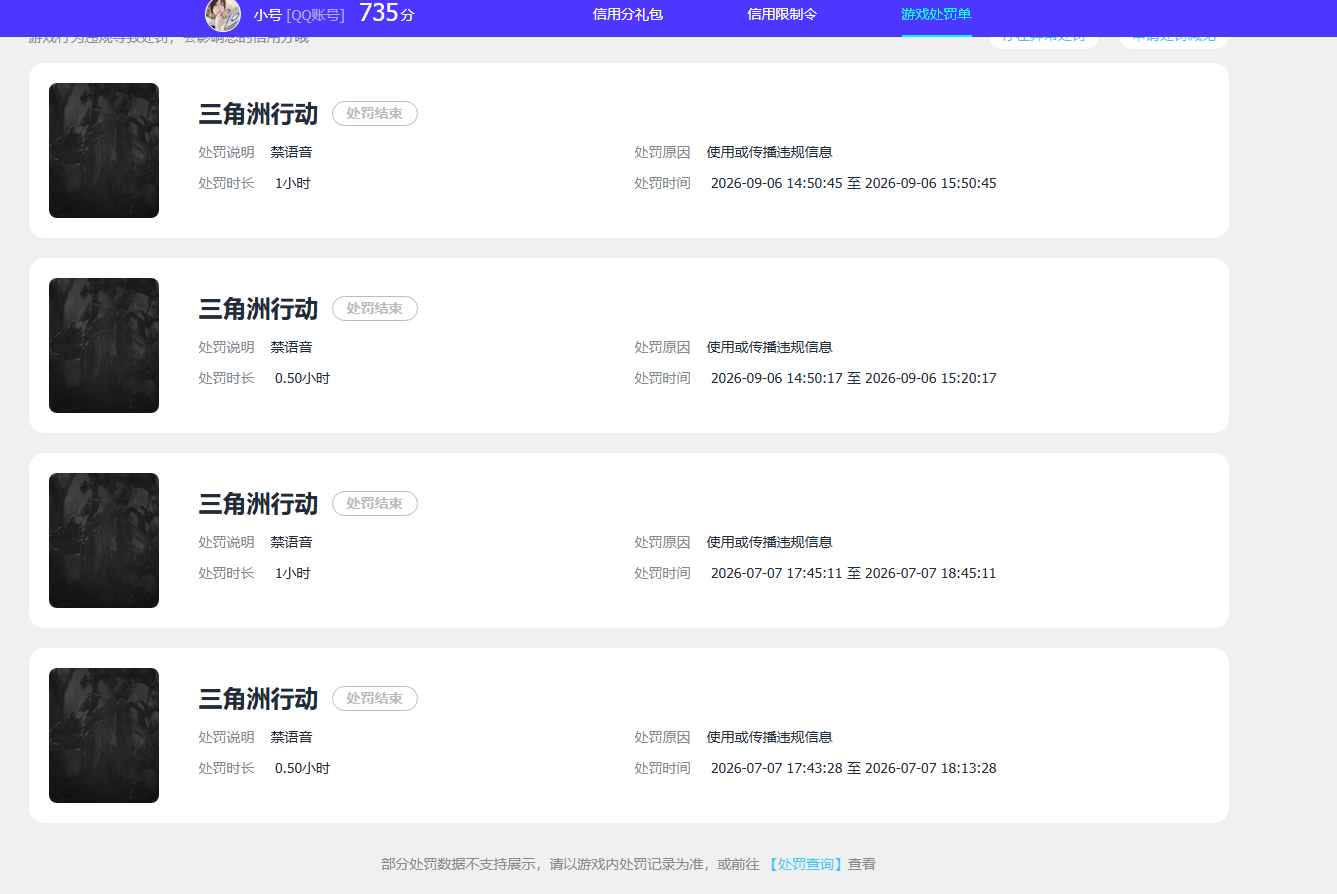This screenshot has height=894, width=1337.
Task: Click the 小号 [QQ账号] account name
Action: (299, 15)
